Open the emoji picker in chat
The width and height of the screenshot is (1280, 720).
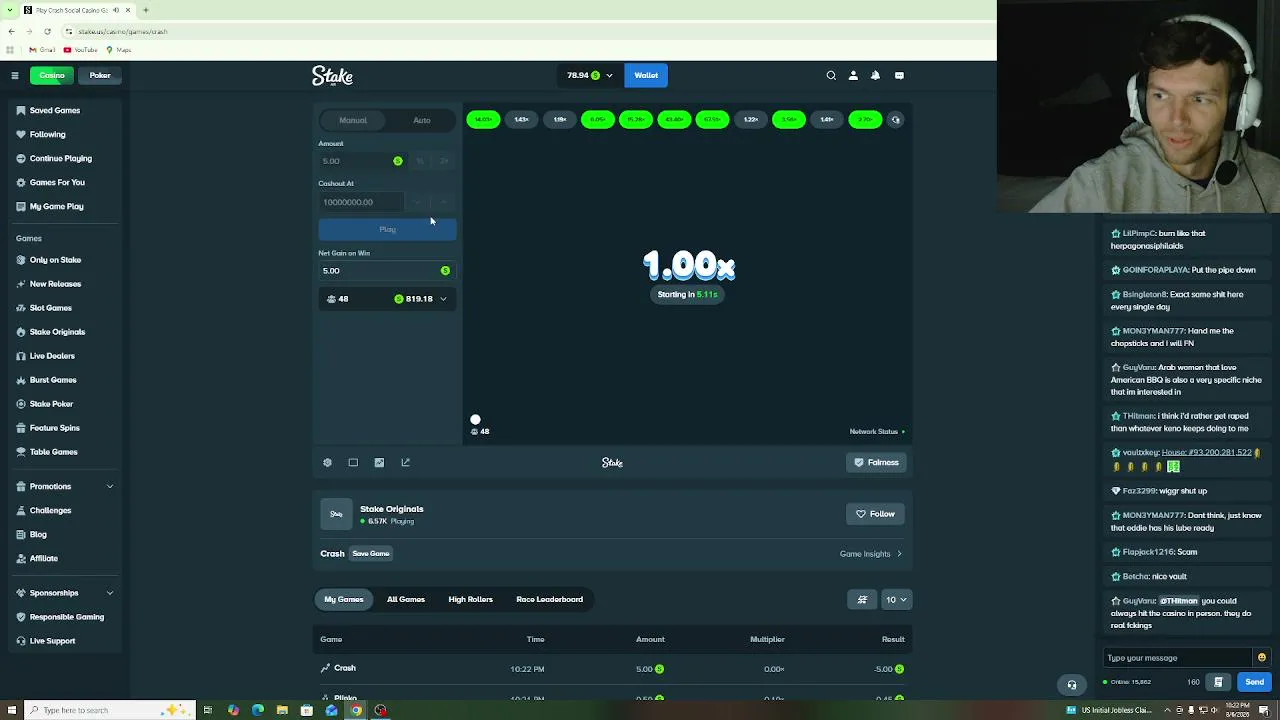(1261, 658)
